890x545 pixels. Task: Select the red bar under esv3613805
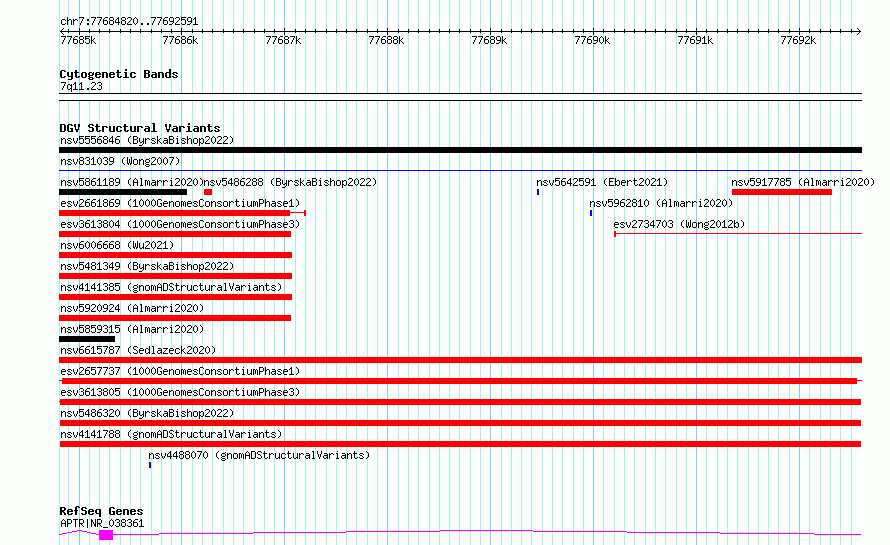click(x=460, y=402)
